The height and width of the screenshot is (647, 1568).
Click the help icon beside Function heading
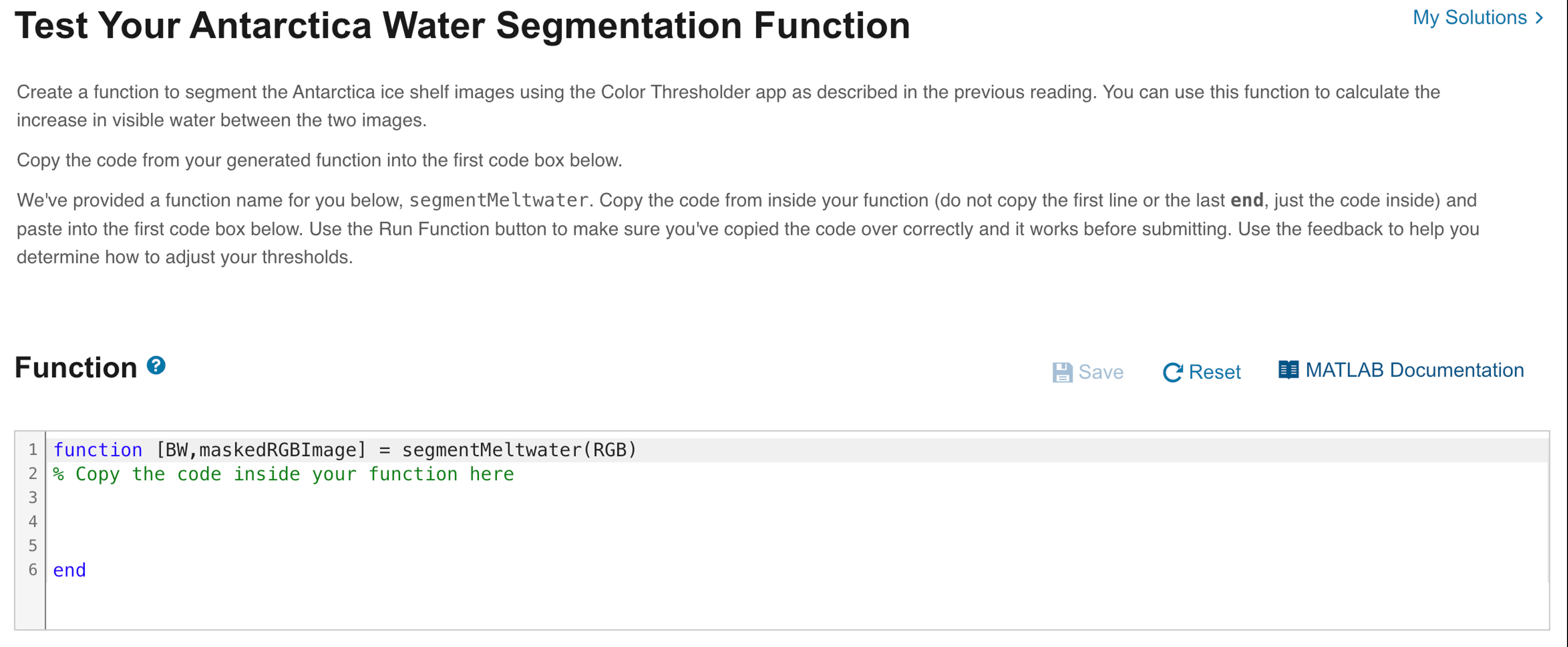pyautogui.click(x=156, y=365)
